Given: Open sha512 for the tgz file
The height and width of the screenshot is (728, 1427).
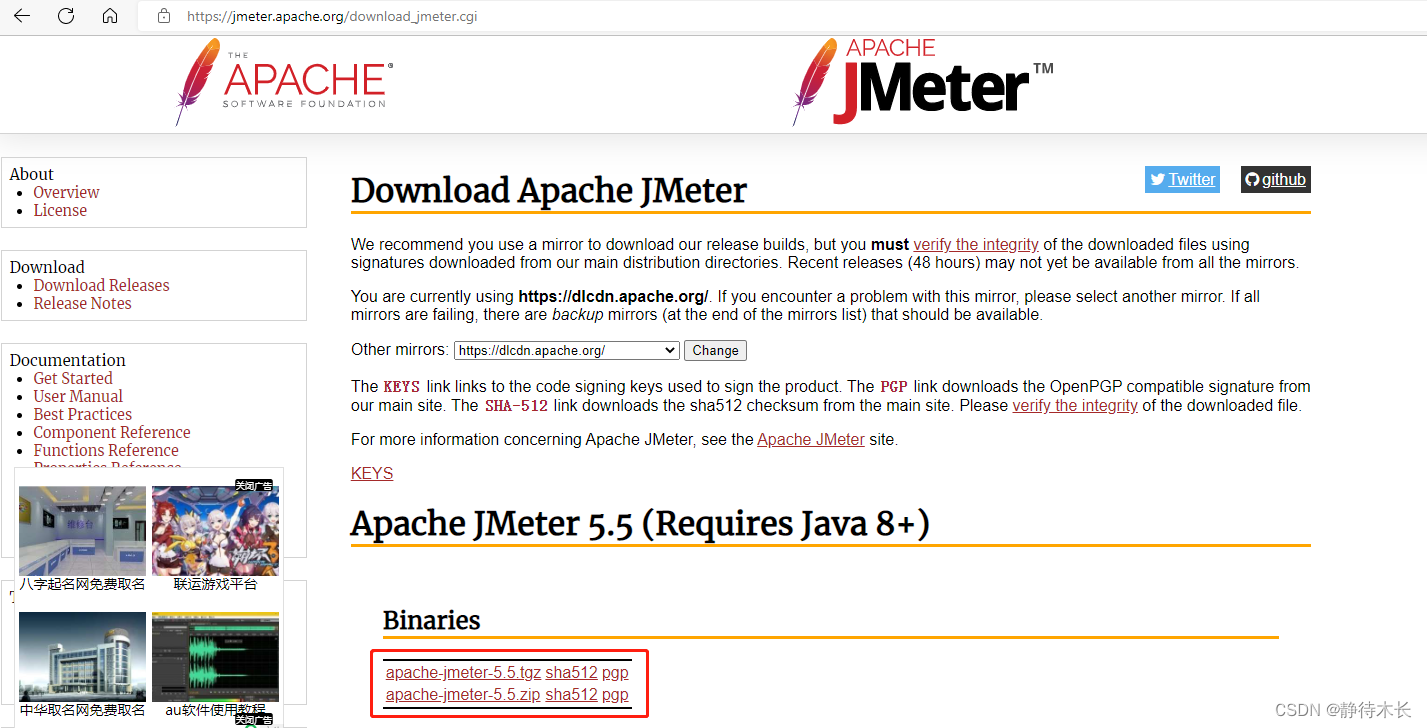Looking at the screenshot, I should [571, 672].
